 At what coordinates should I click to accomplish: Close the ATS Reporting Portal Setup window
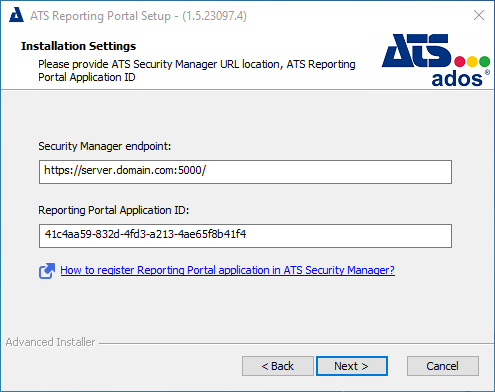[479, 15]
